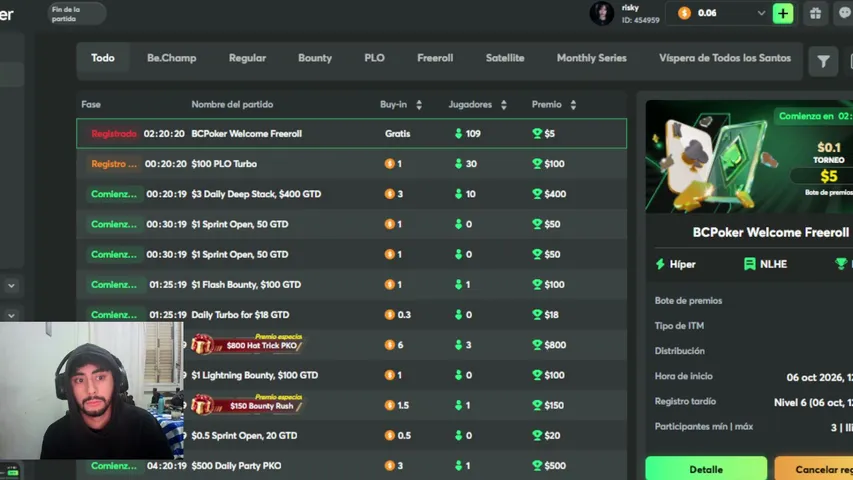
Task: Click the coin icon beside 0.06 balance
Action: (684, 13)
